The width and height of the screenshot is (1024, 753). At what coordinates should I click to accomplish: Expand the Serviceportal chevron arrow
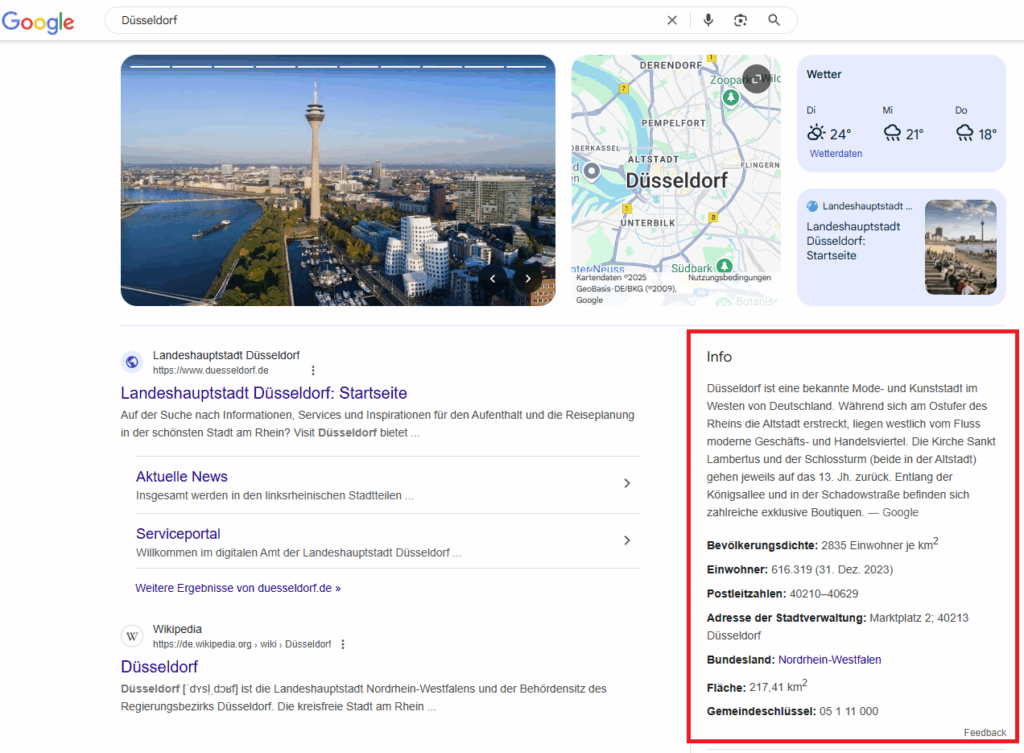[627, 541]
